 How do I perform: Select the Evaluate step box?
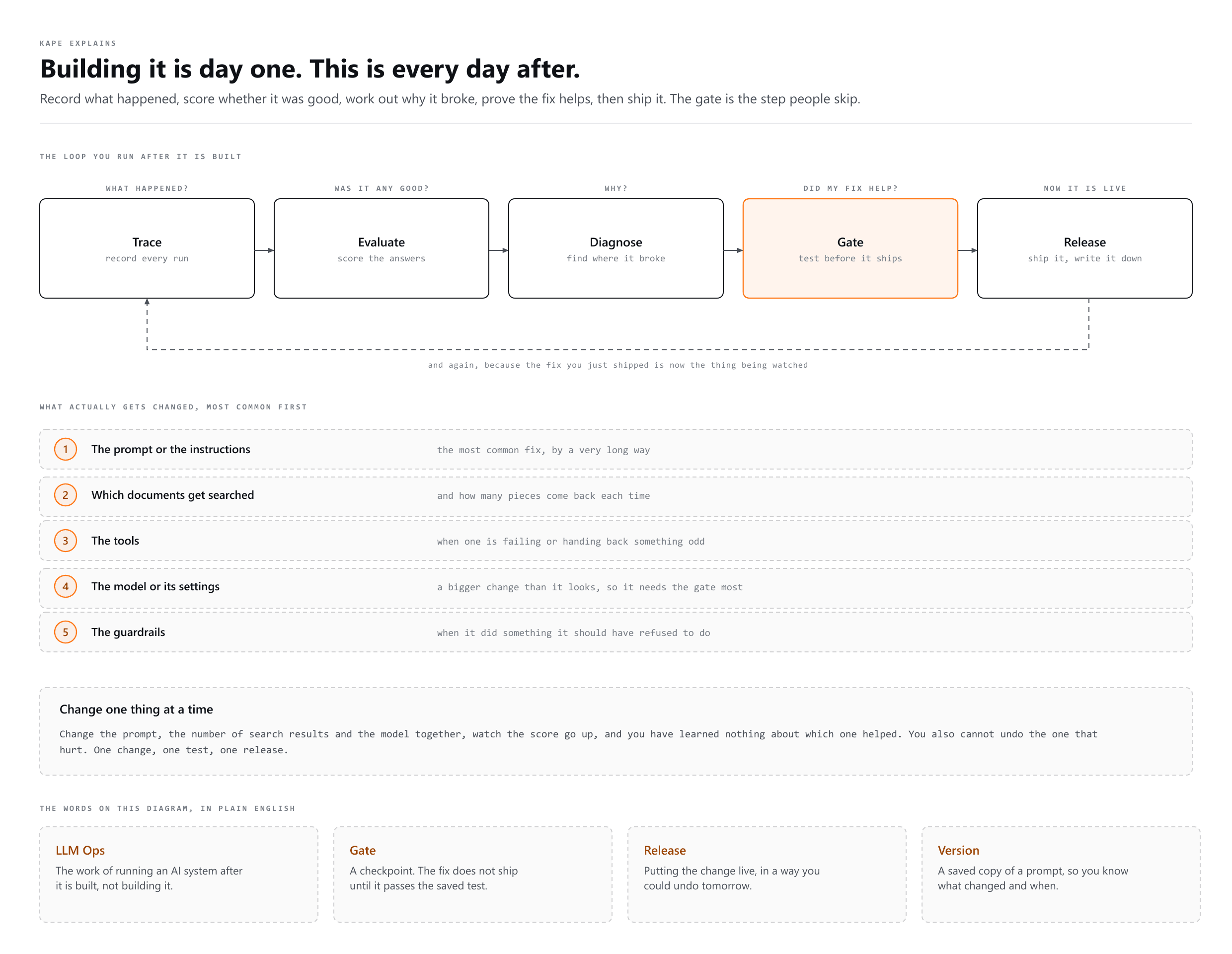pyautogui.click(x=382, y=248)
